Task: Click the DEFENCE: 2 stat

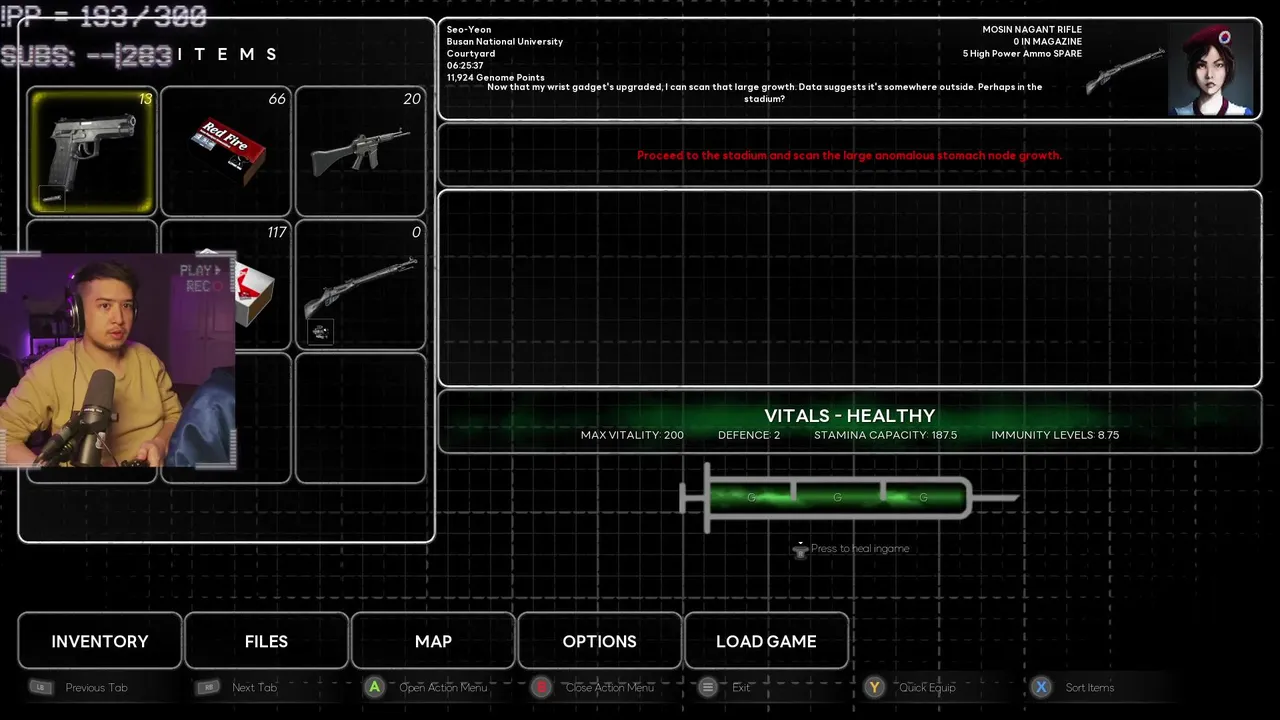Action: [749, 435]
